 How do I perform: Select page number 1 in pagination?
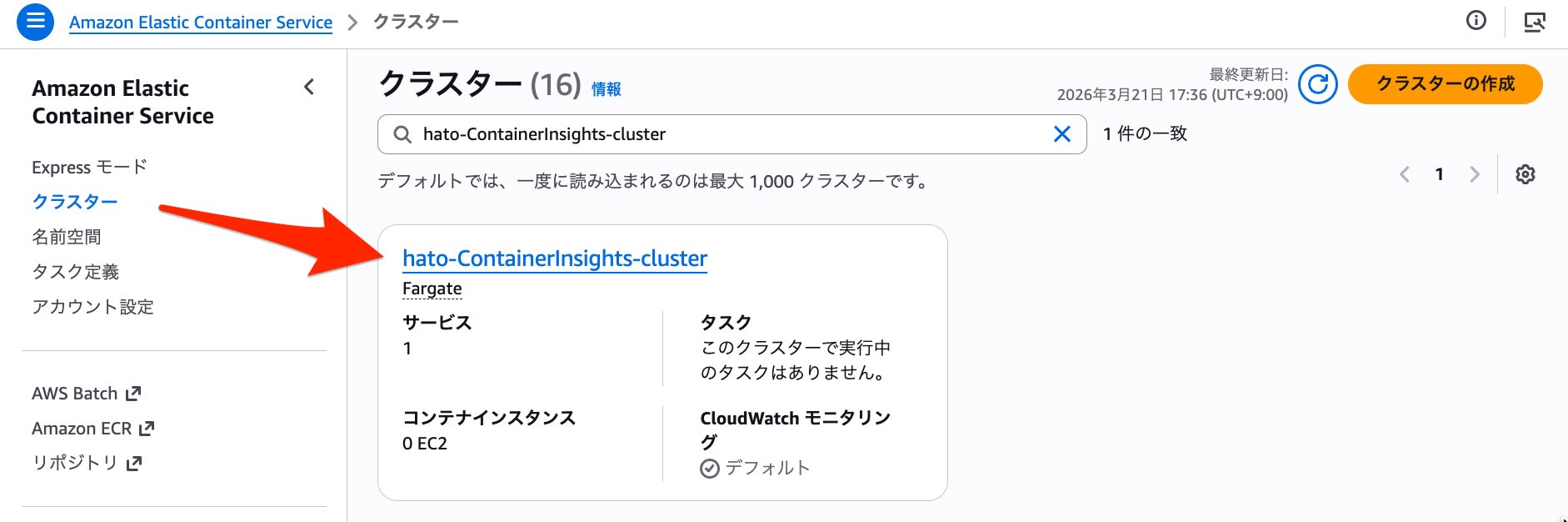[x=1439, y=174]
